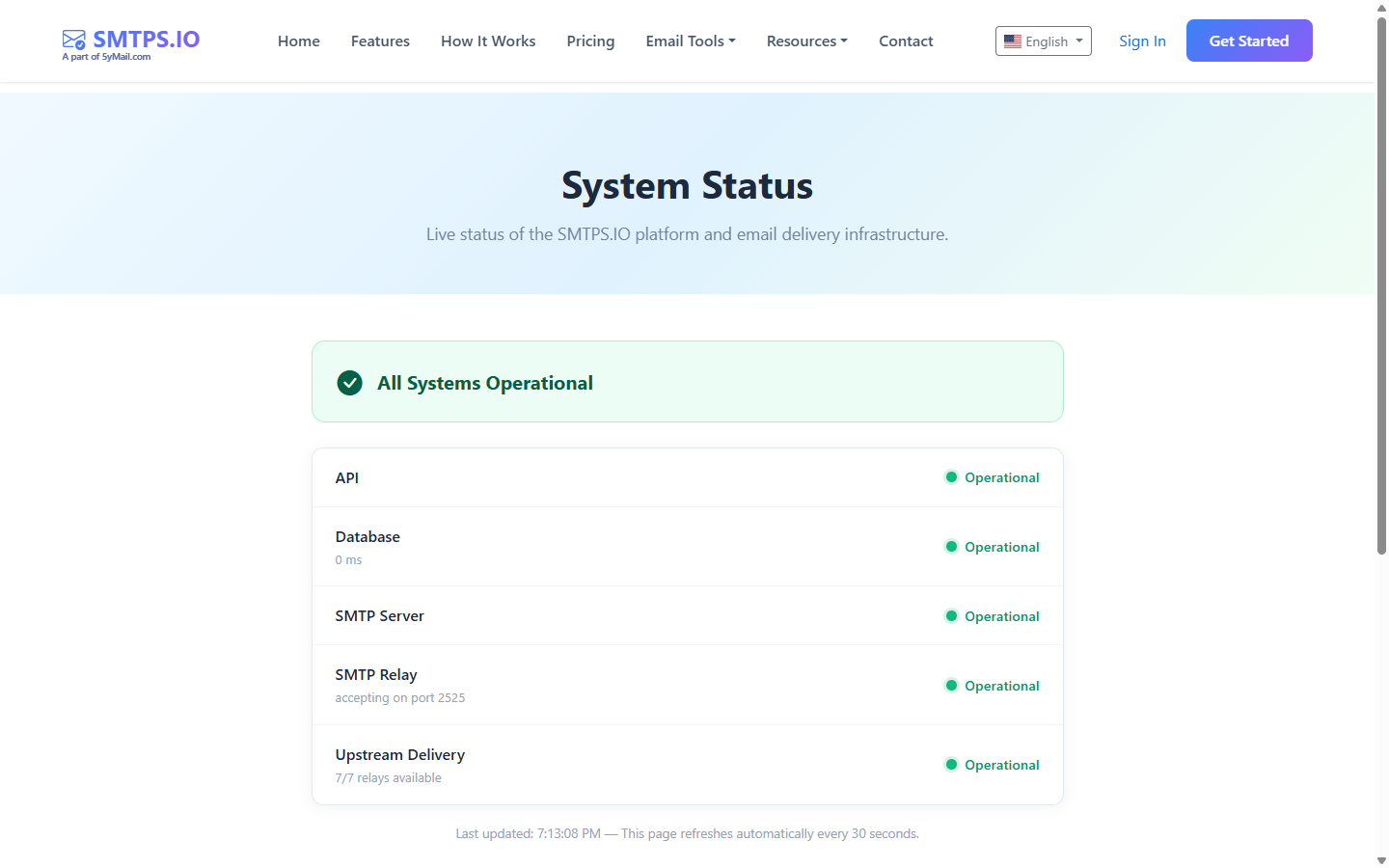Click the page's vertical scrollbar thumb
The height and width of the screenshot is (868, 1389).
pyautogui.click(x=1381, y=285)
